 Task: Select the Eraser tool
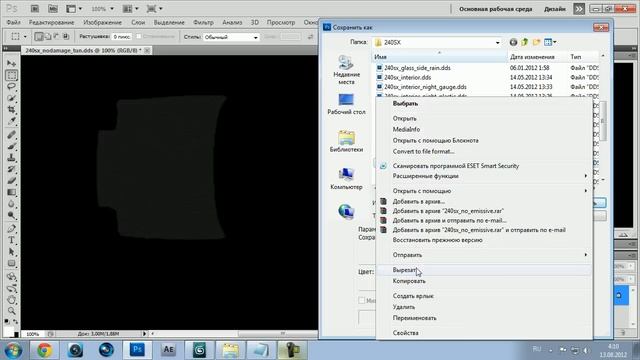click(x=11, y=180)
